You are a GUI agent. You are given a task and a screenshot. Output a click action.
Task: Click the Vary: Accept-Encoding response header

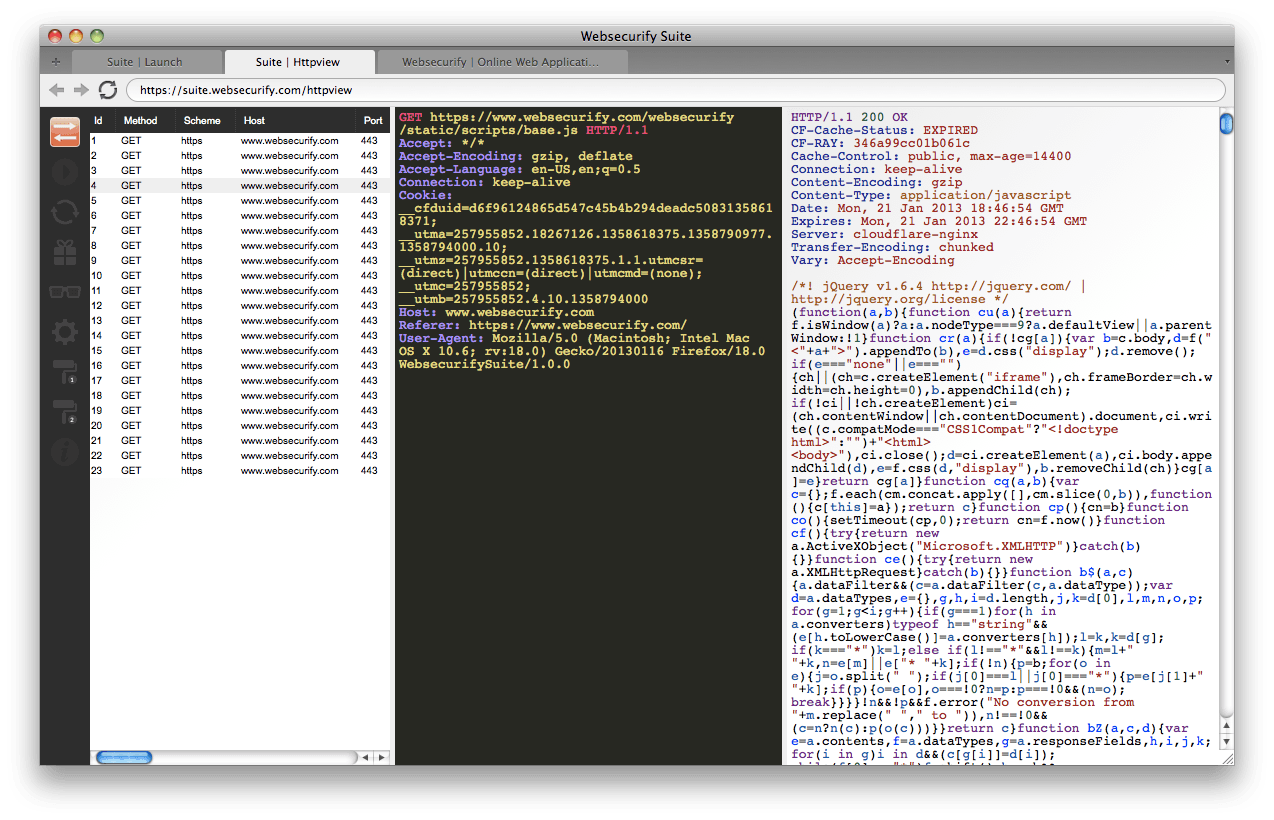[873, 261]
